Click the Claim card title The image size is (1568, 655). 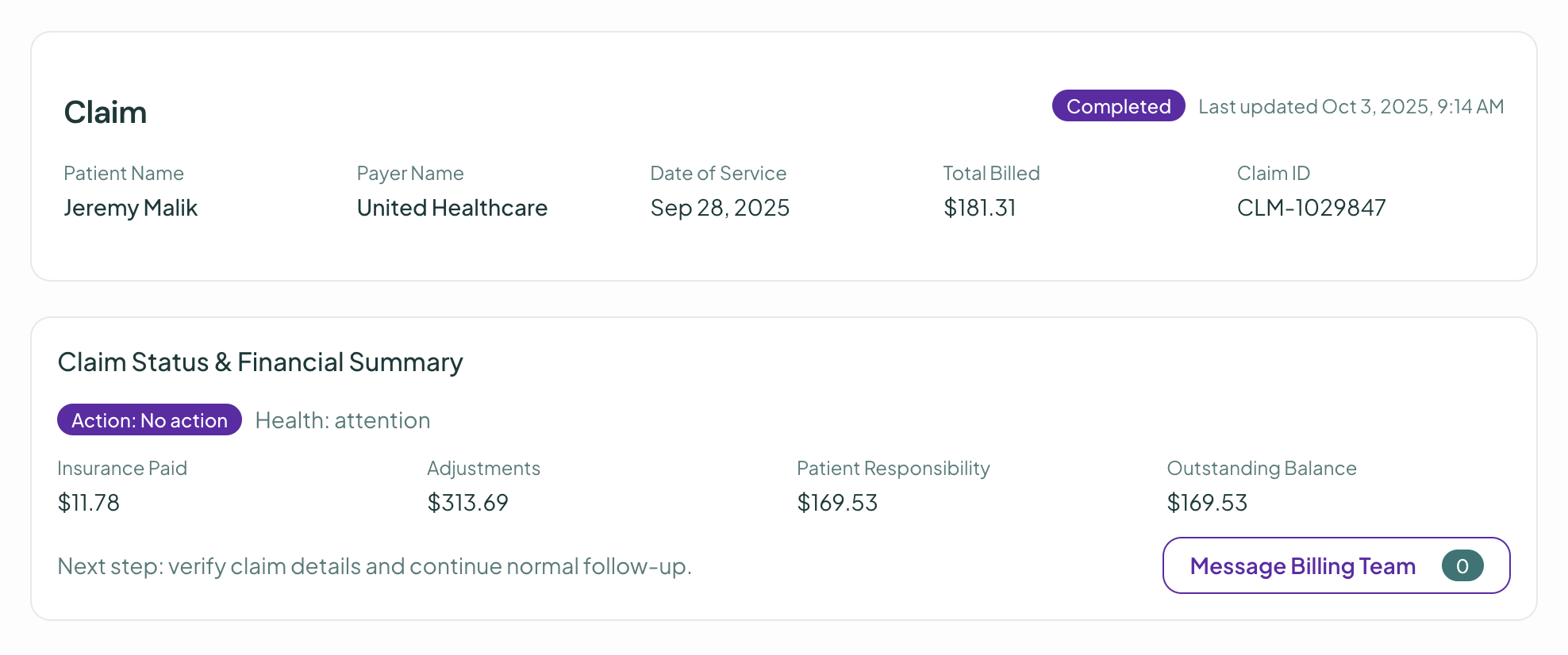tap(106, 112)
